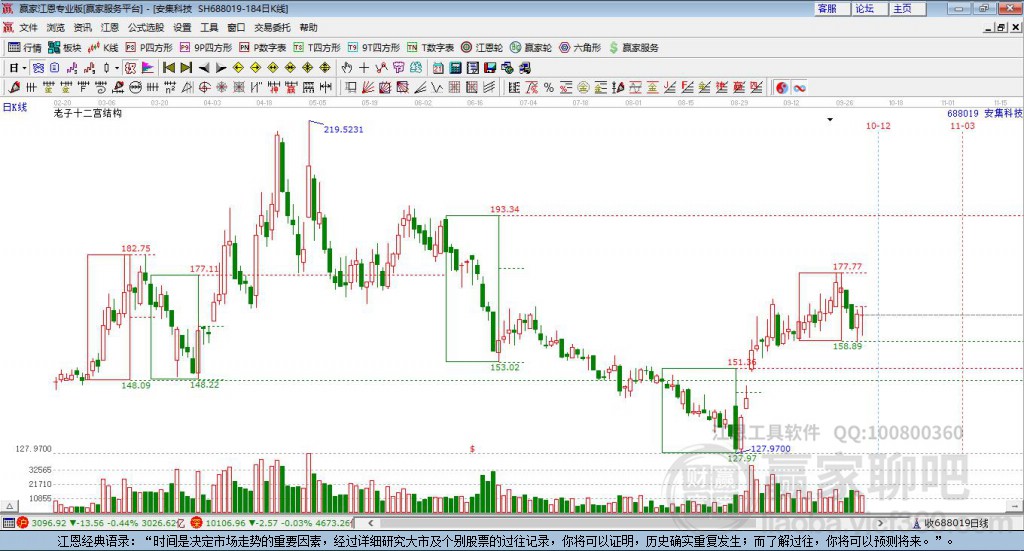The image size is (1024, 551).
Task: Open the small black triangle dropdown on chart
Action: 830,119
